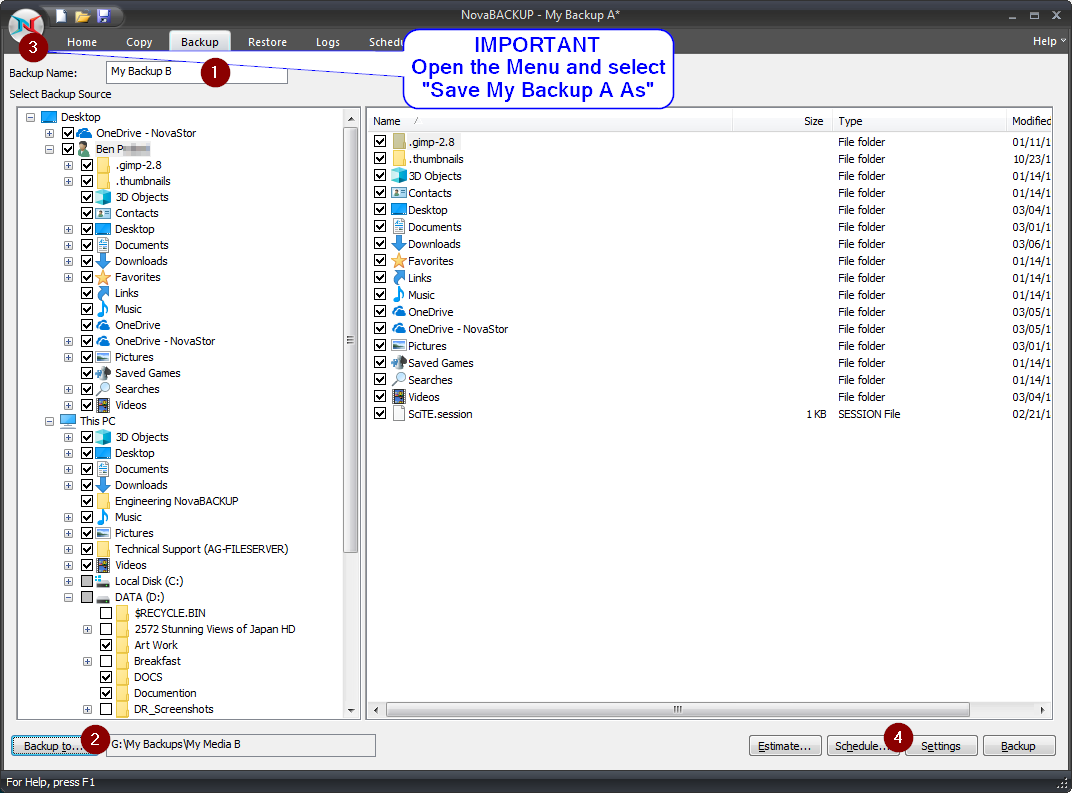Select the Music note icon in file list
The width and height of the screenshot is (1072, 793).
[x=399, y=295]
